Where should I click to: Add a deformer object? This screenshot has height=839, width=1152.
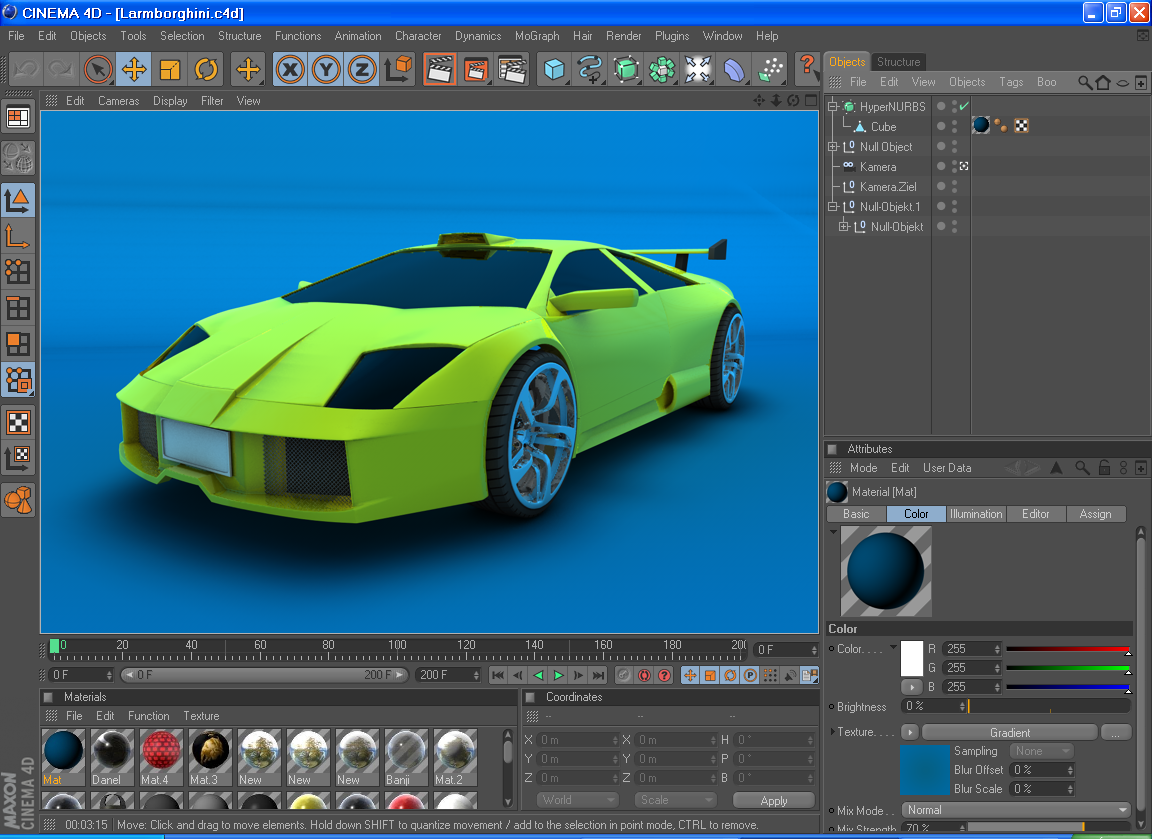click(734, 69)
